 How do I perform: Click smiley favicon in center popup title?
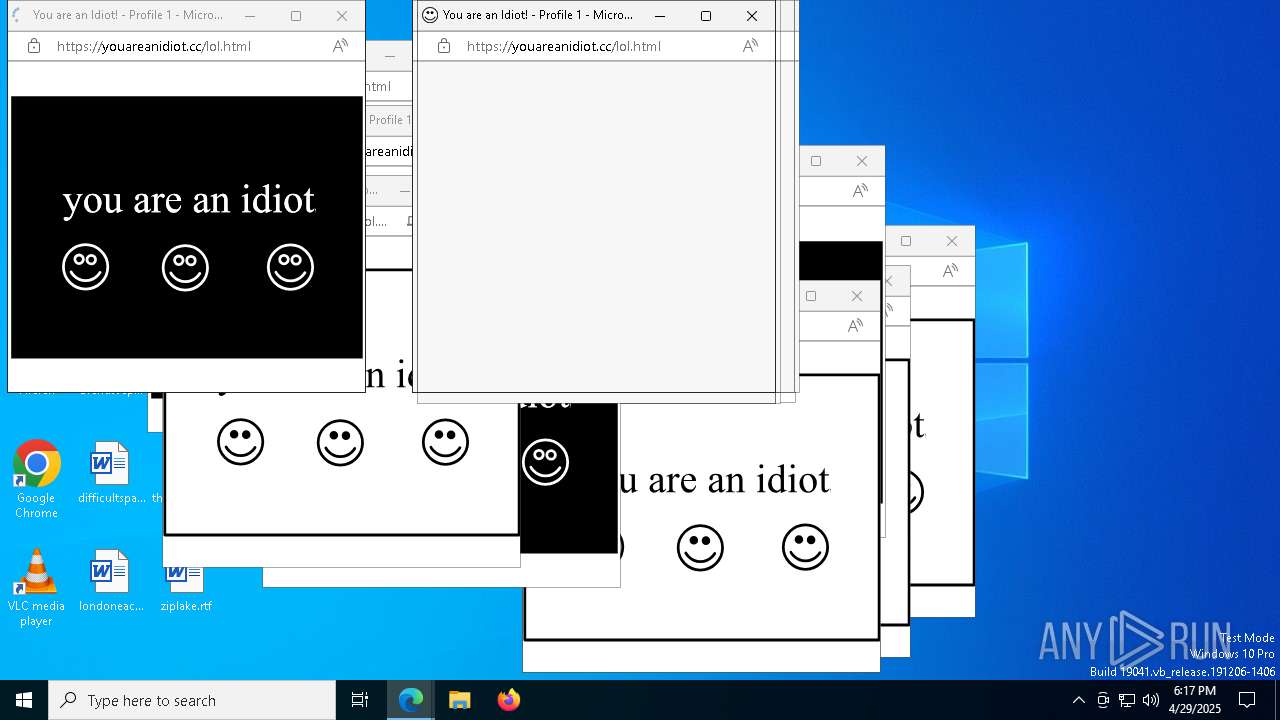[430, 15]
